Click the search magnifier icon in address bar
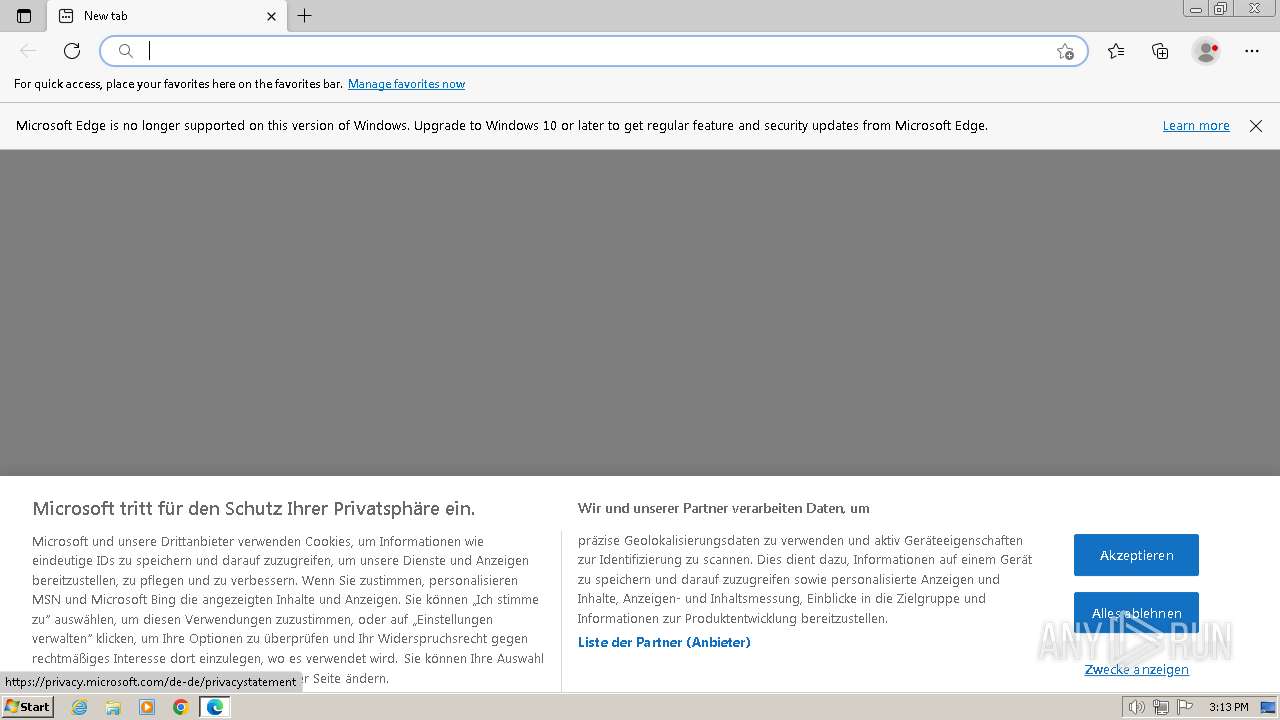1280x720 pixels. click(126, 51)
